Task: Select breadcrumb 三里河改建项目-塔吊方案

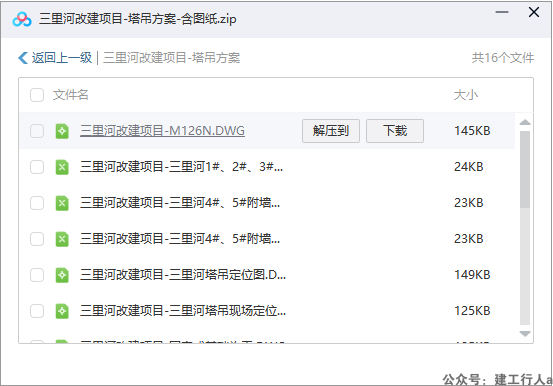Action: point(171,58)
